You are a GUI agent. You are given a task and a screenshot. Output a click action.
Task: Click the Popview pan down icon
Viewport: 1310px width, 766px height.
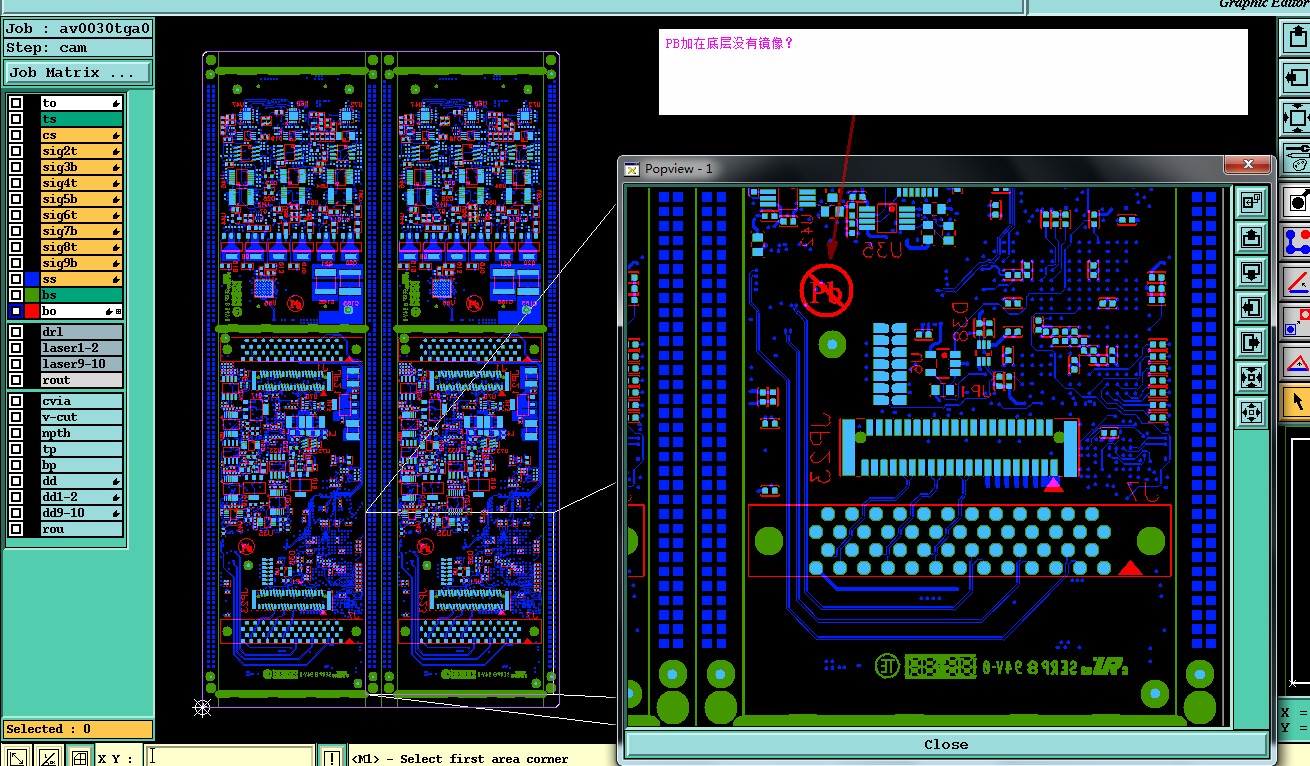pos(1251,272)
